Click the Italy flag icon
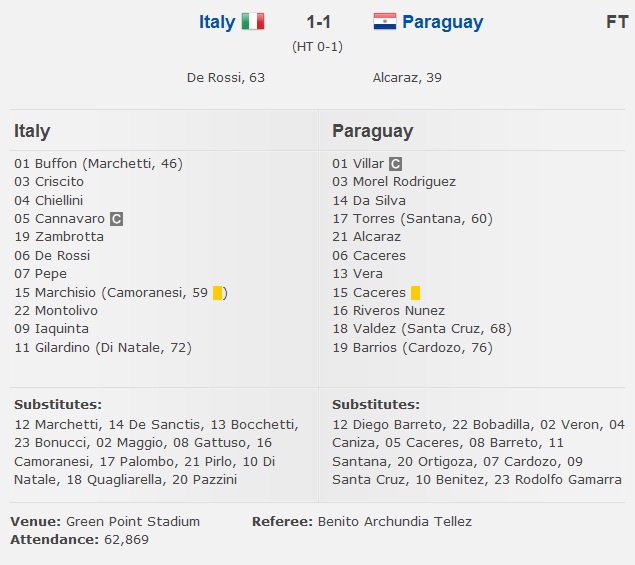The height and width of the screenshot is (565, 635). coord(253,22)
